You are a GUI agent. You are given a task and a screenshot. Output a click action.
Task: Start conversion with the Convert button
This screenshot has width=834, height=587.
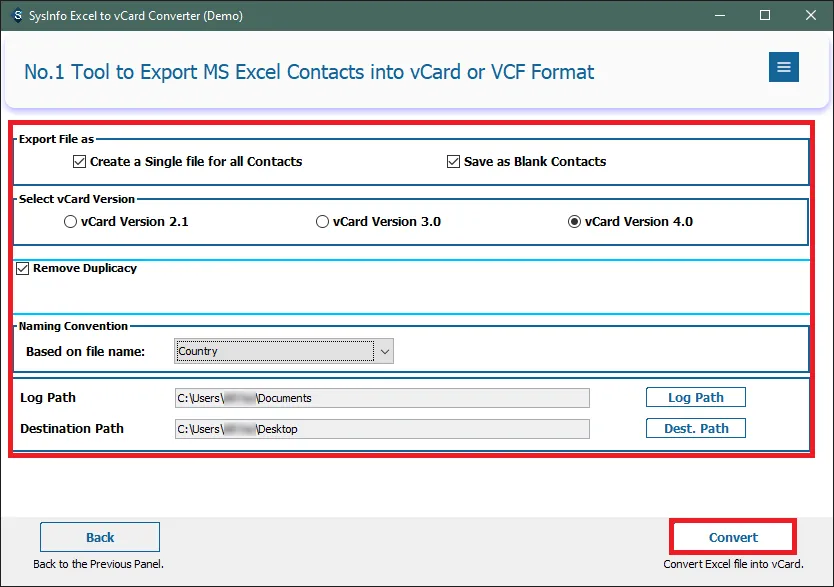733,537
